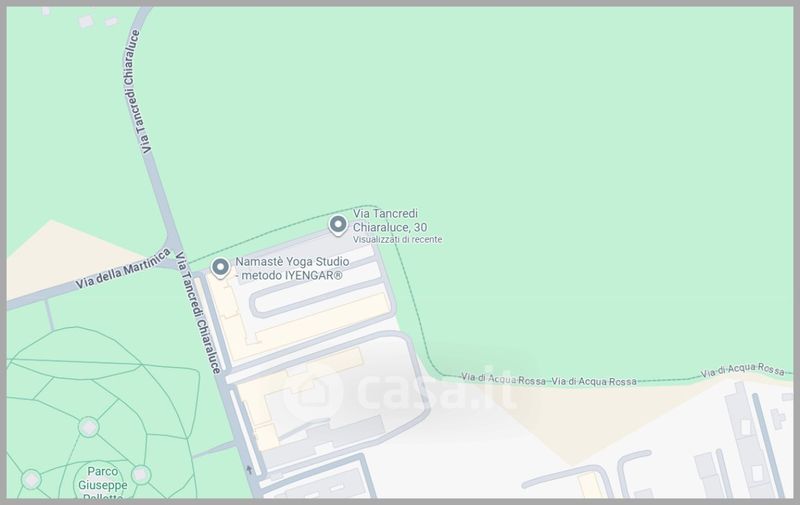The image size is (800, 505).
Task: Select the small yellow building at bottom right
Action: pos(590,485)
